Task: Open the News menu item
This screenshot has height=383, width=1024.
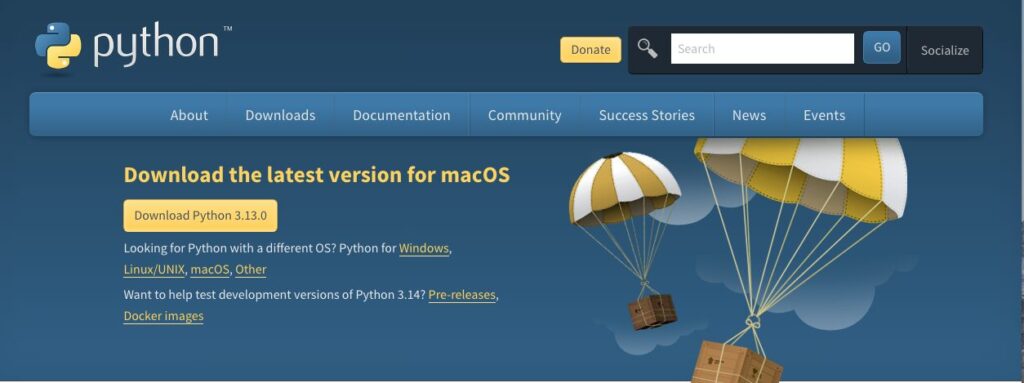Action: [x=749, y=115]
